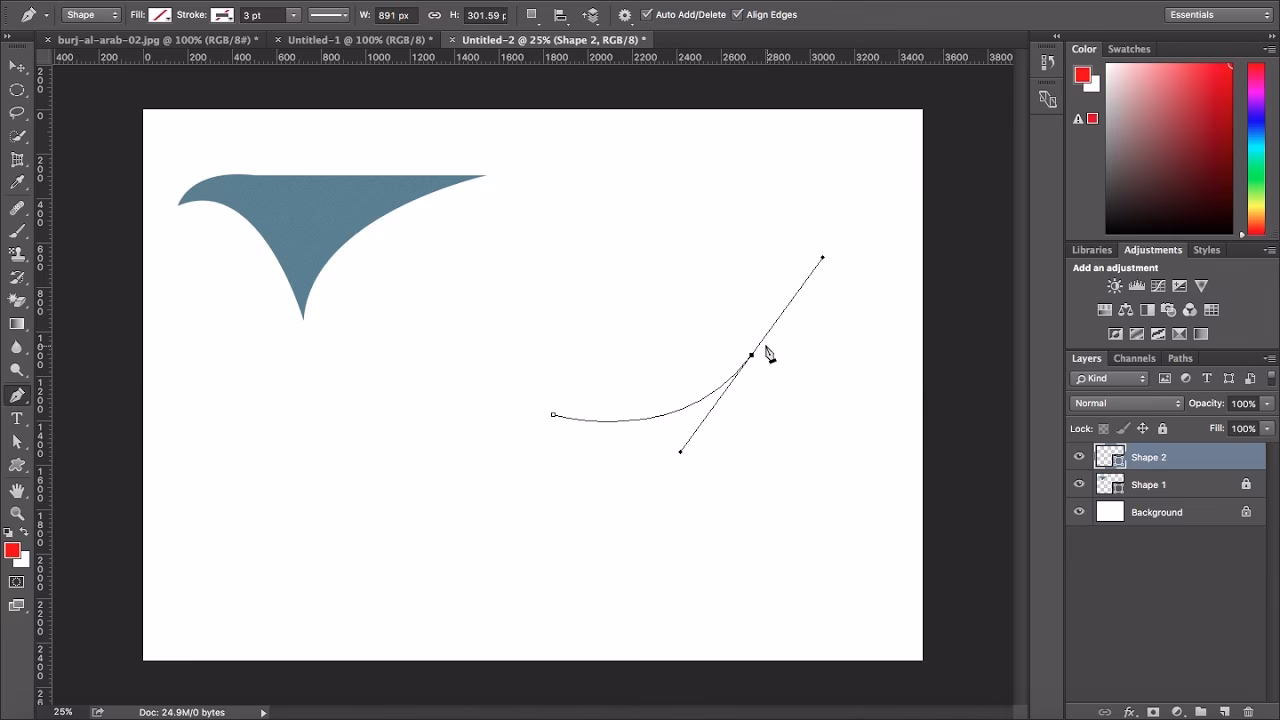Create a new layer with the New Layer icon

pyautogui.click(x=1225, y=711)
